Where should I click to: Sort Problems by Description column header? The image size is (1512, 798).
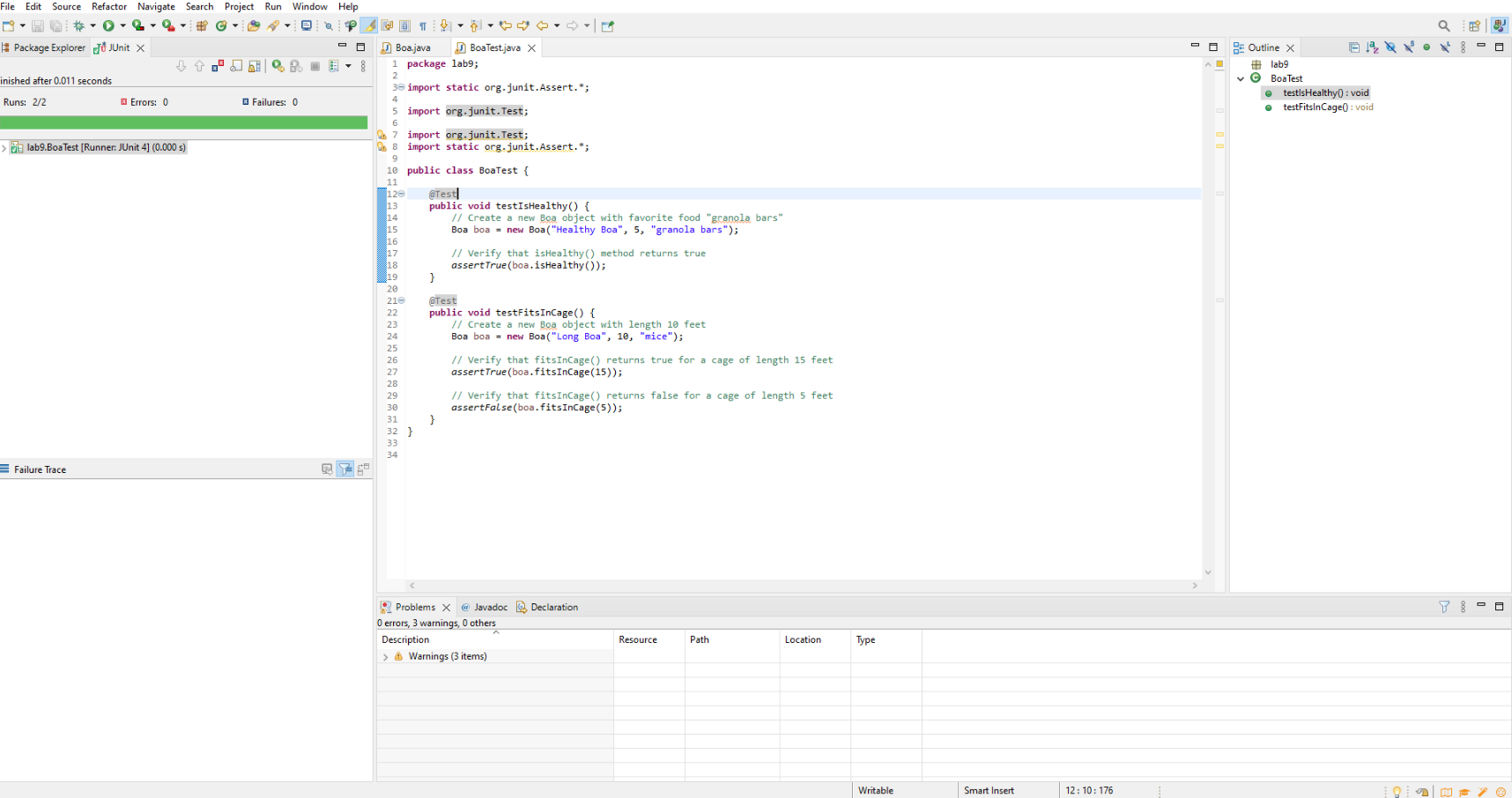tap(495, 639)
